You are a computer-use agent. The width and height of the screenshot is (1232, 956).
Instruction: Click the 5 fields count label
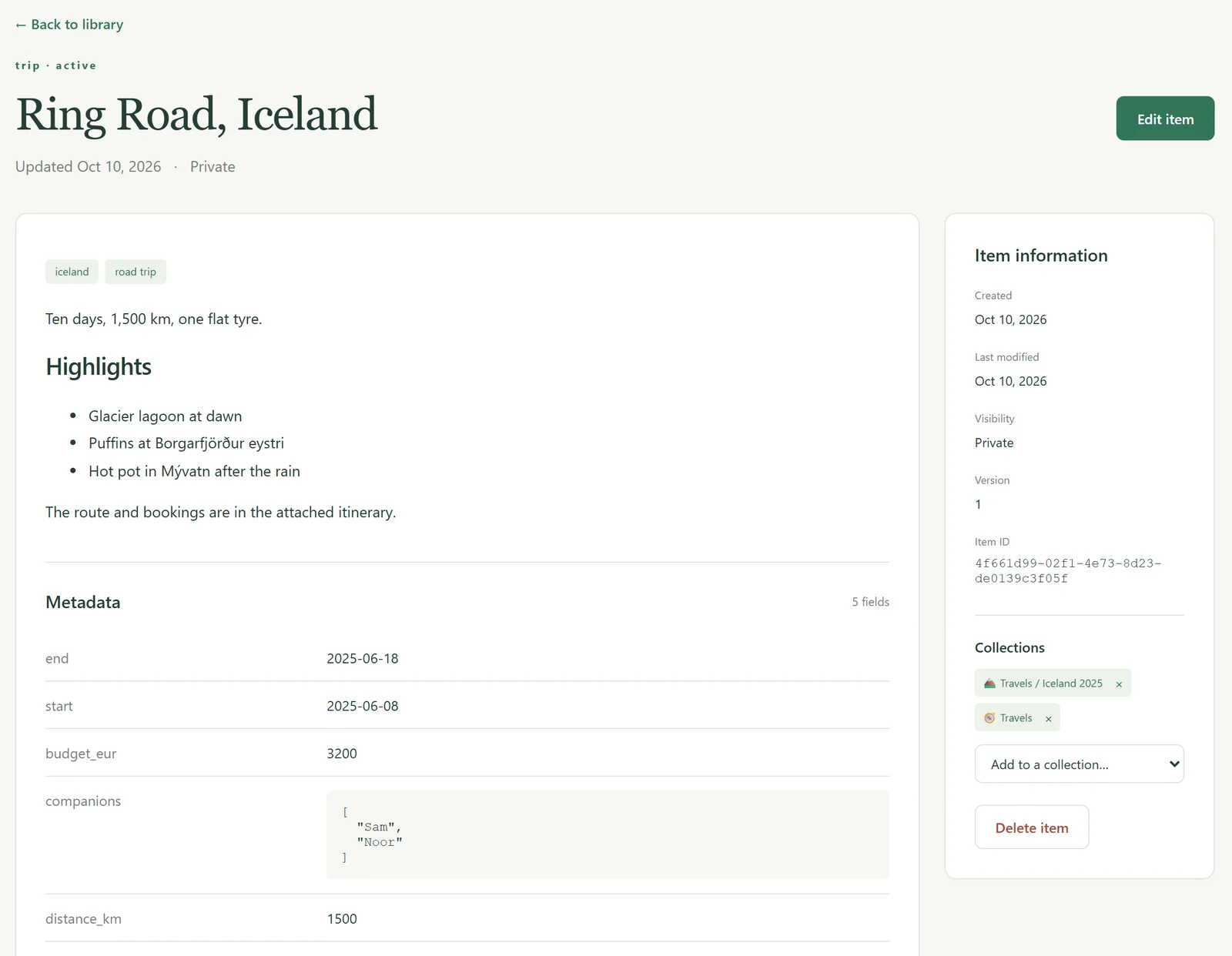click(870, 602)
